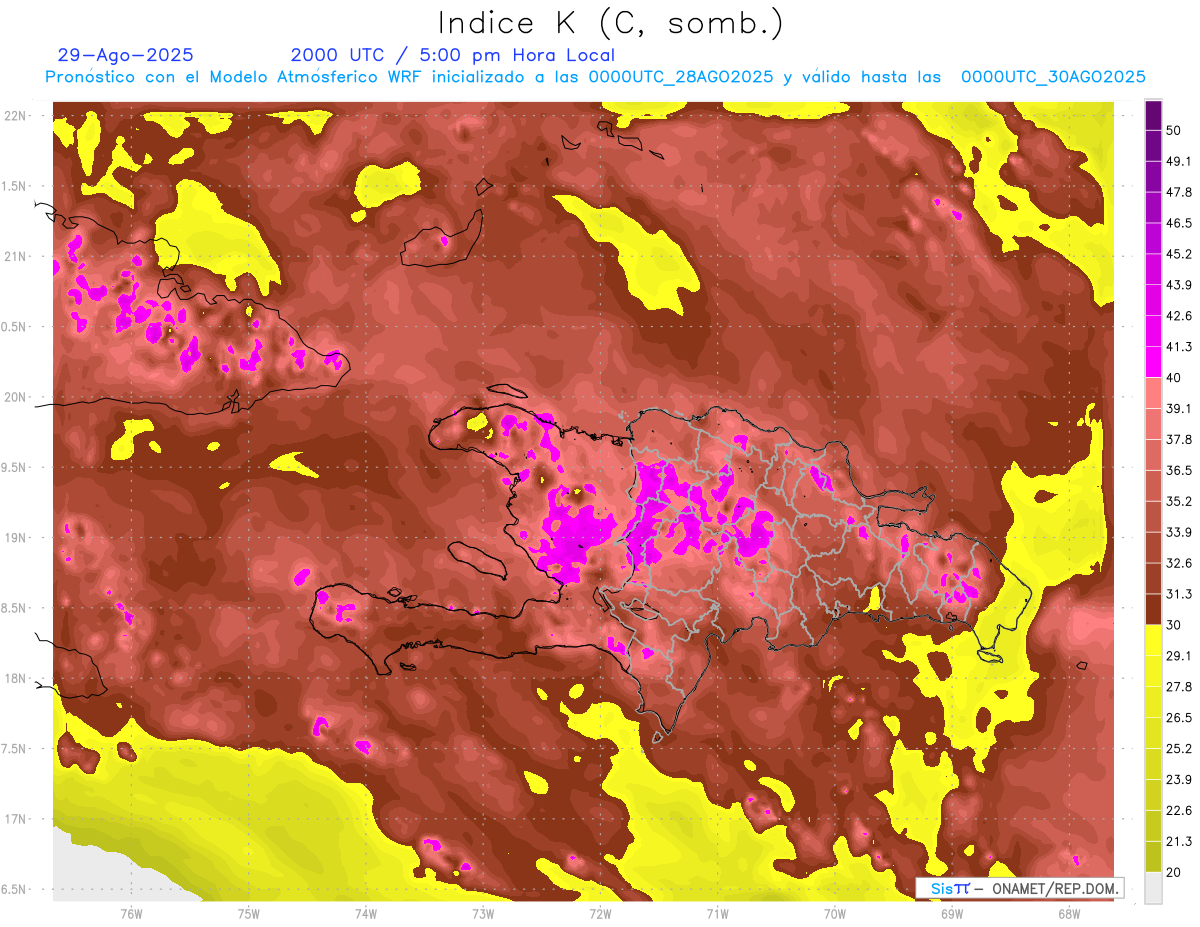Click the '69W' longitude label
1200x927 pixels.
(952, 914)
